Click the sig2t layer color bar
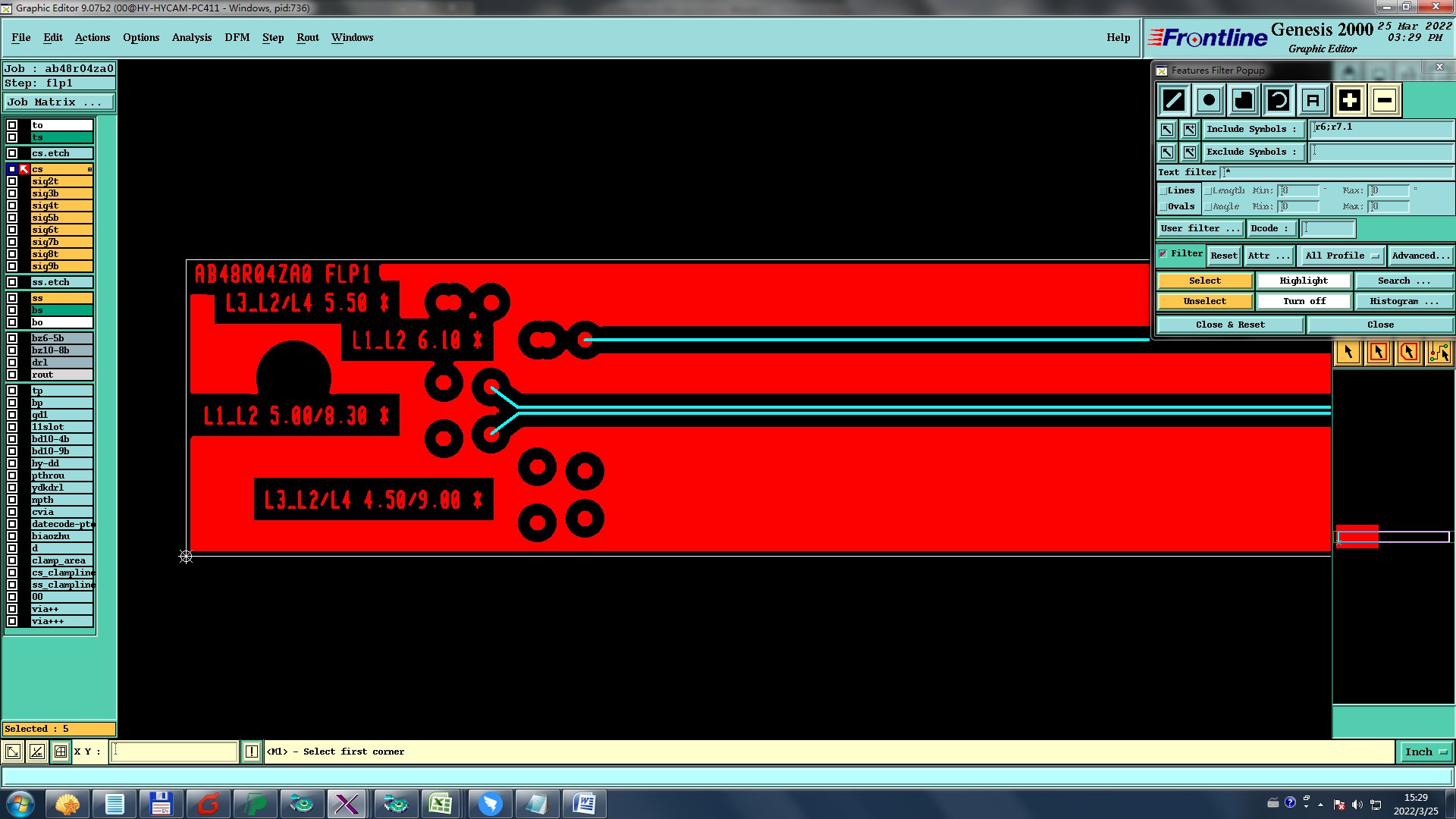 (x=61, y=181)
